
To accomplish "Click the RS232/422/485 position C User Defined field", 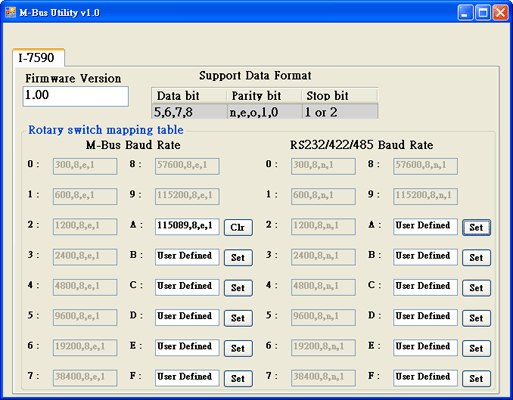I will pos(425,287).
